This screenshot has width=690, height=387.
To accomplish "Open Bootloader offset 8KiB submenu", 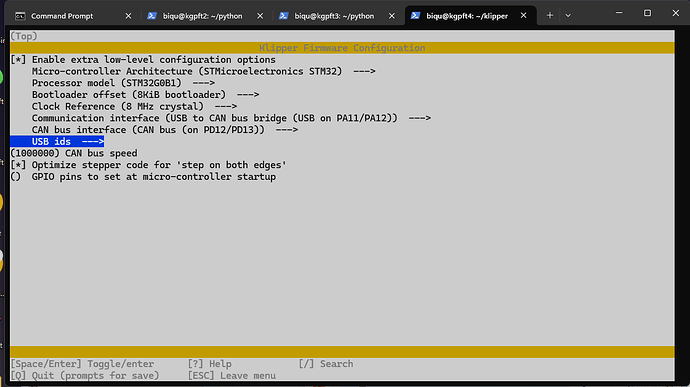I will (x=145, y=95).
